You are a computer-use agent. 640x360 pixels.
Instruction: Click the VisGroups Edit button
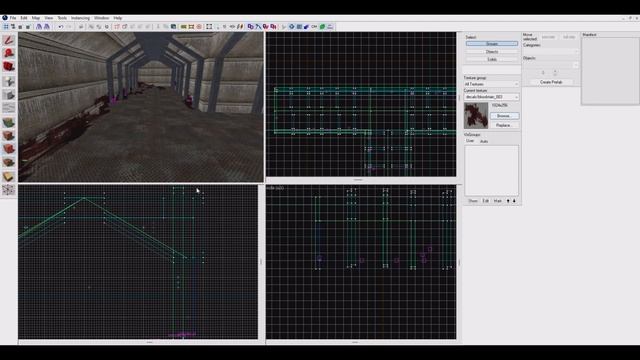[486, 201]
